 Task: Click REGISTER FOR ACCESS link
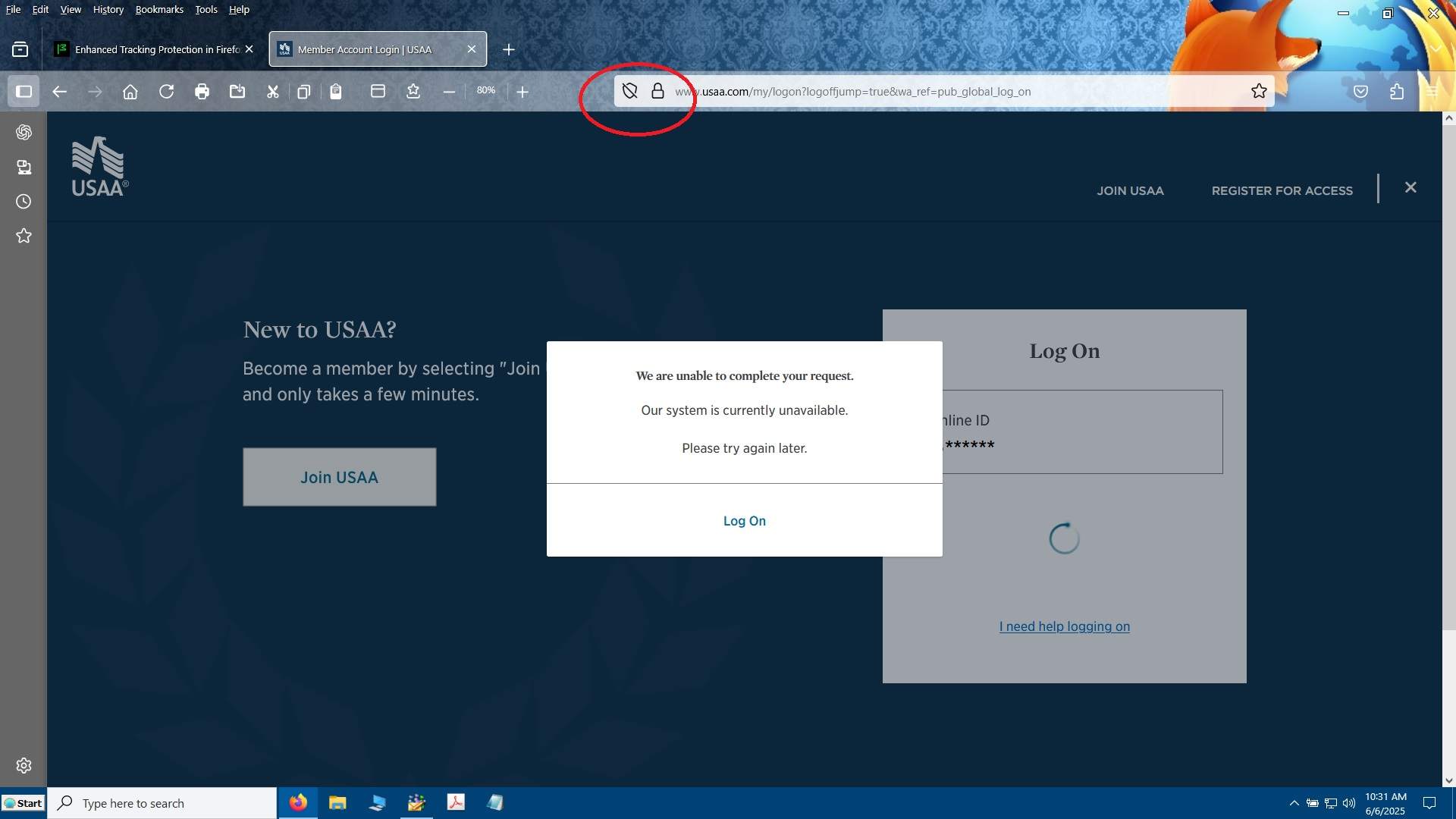[x=1282, y=191]
